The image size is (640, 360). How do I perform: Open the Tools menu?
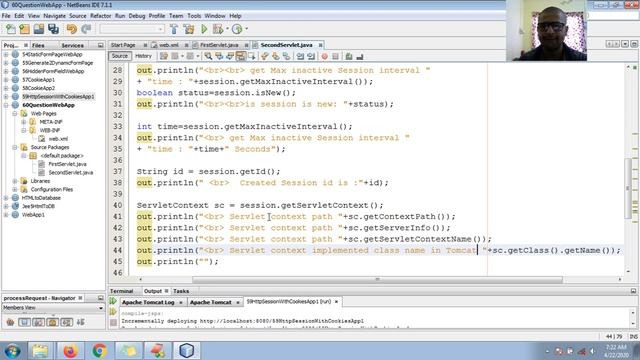tap(194, 16)
